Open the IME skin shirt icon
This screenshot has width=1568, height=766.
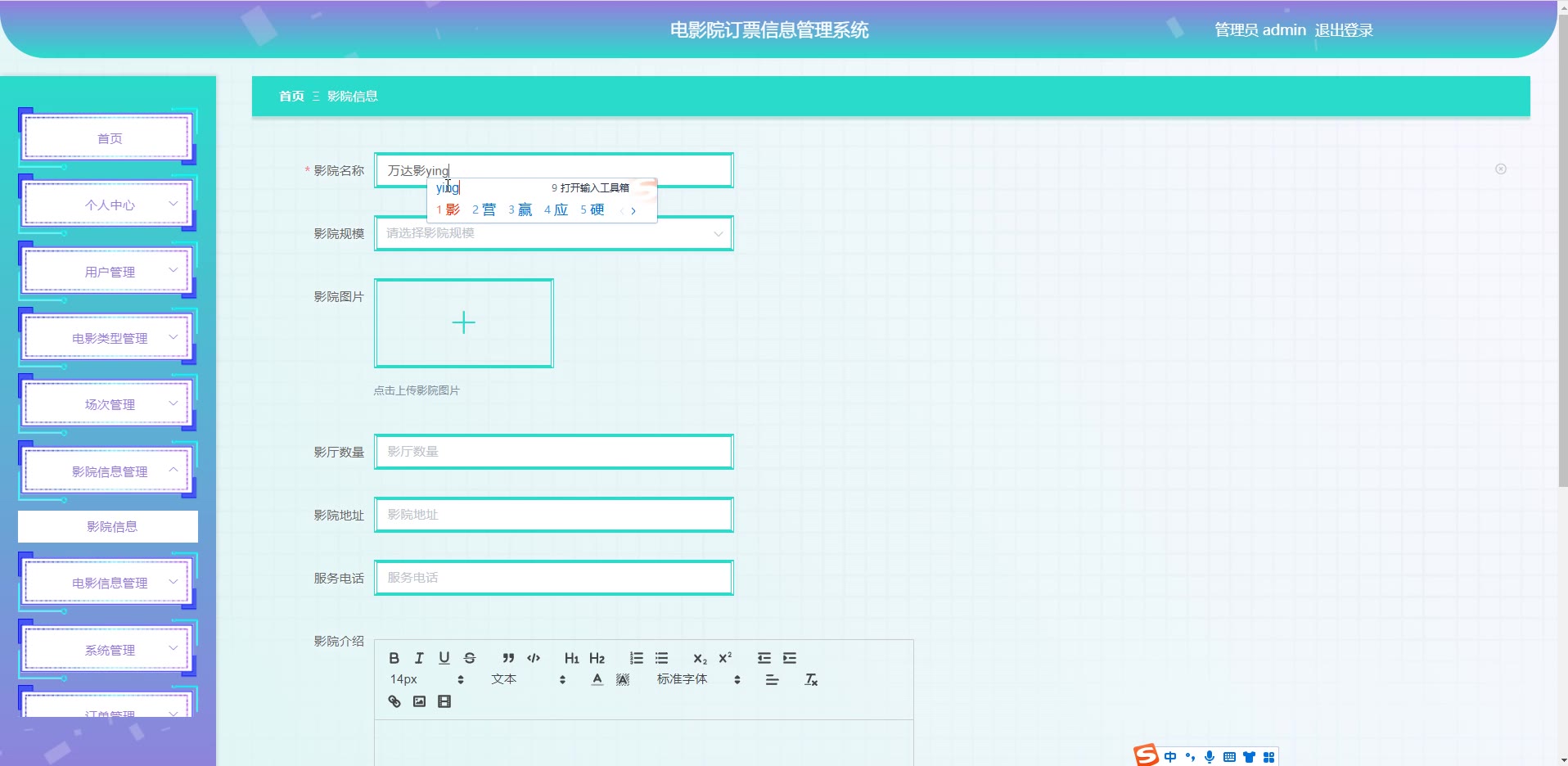tap(1249, 757)
